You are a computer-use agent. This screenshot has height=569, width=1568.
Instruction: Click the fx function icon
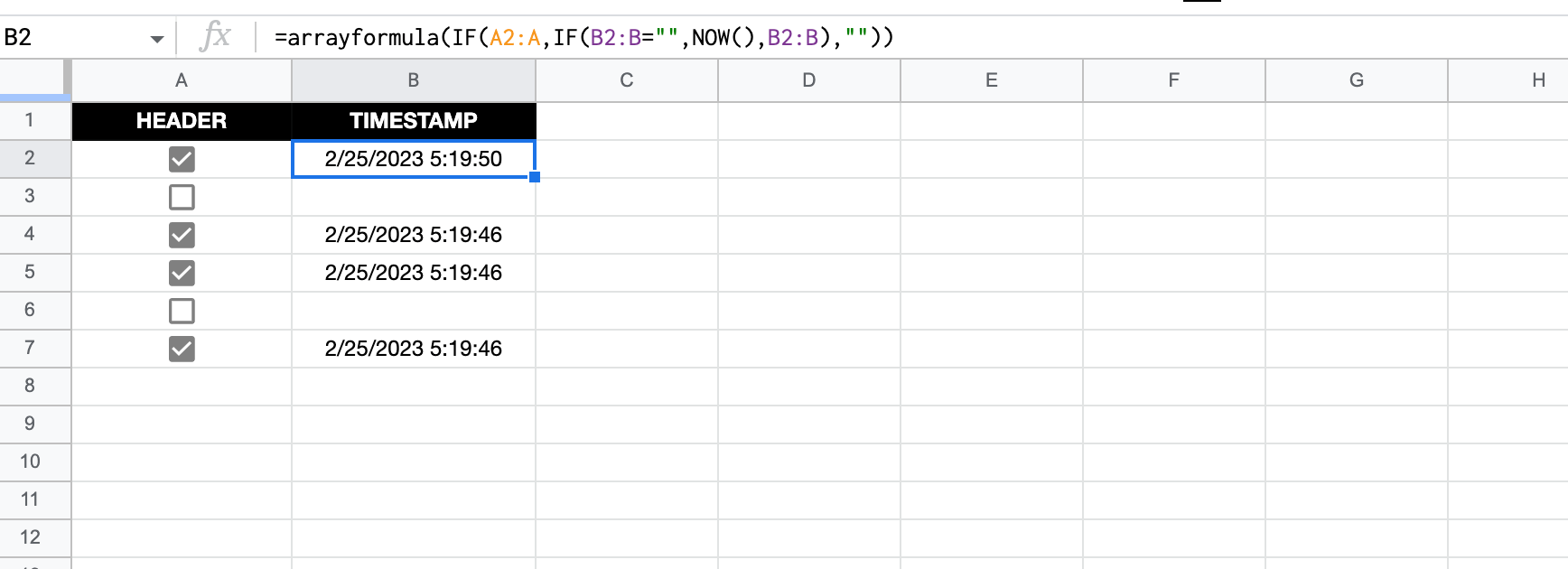[x=215, y=37]
